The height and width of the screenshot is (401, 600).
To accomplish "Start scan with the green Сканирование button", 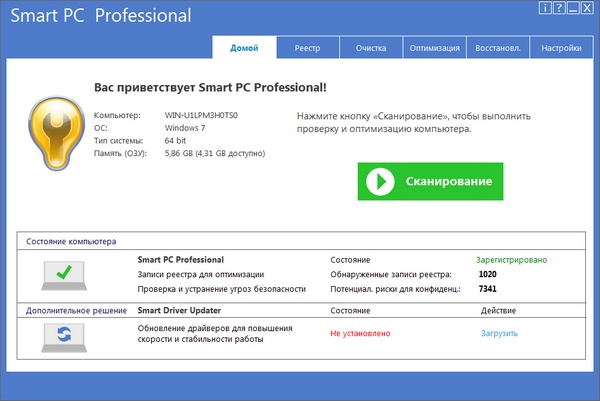I will click(x=430, y=181).
